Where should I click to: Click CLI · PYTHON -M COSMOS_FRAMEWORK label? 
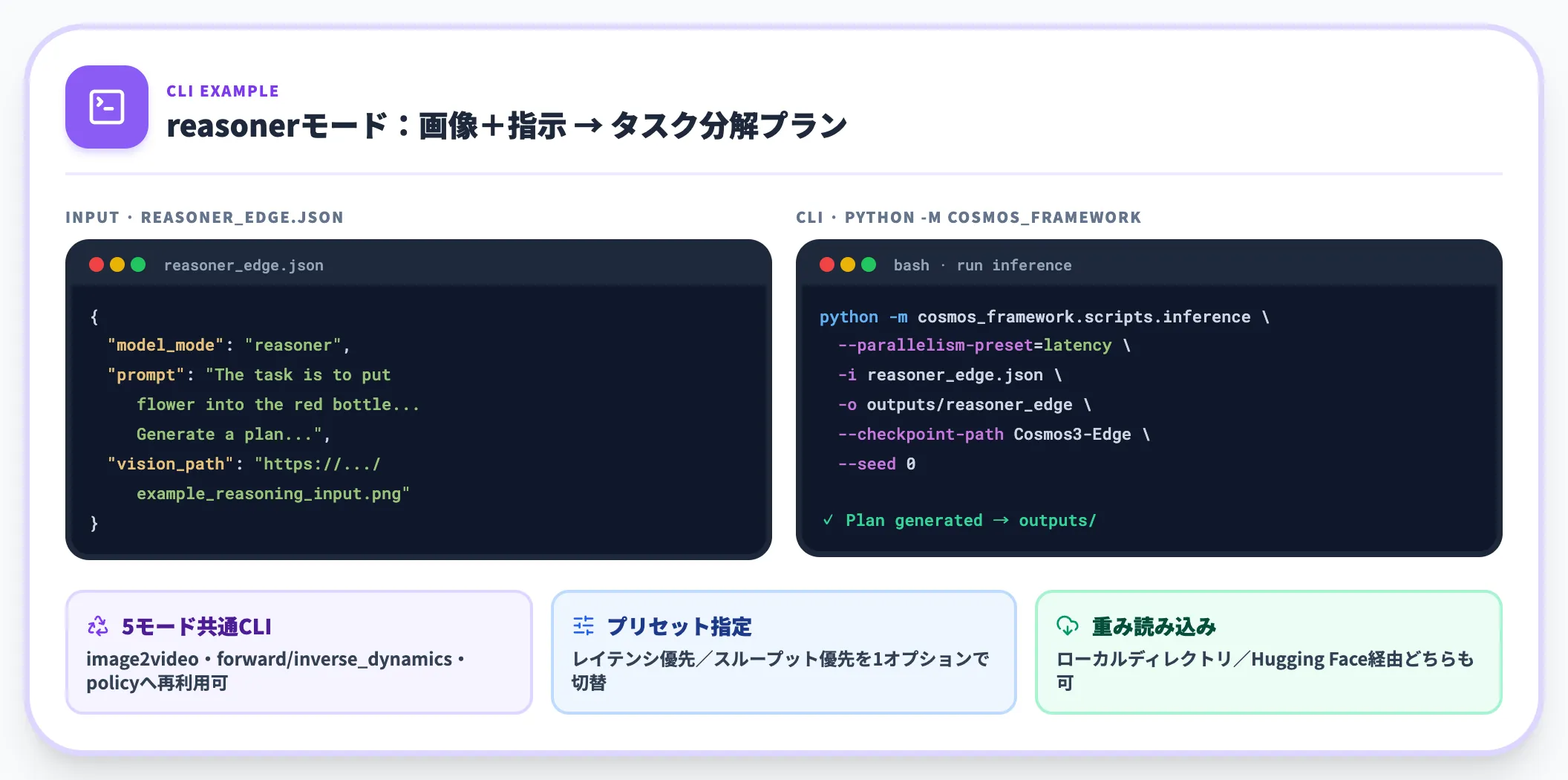point(968,217)
